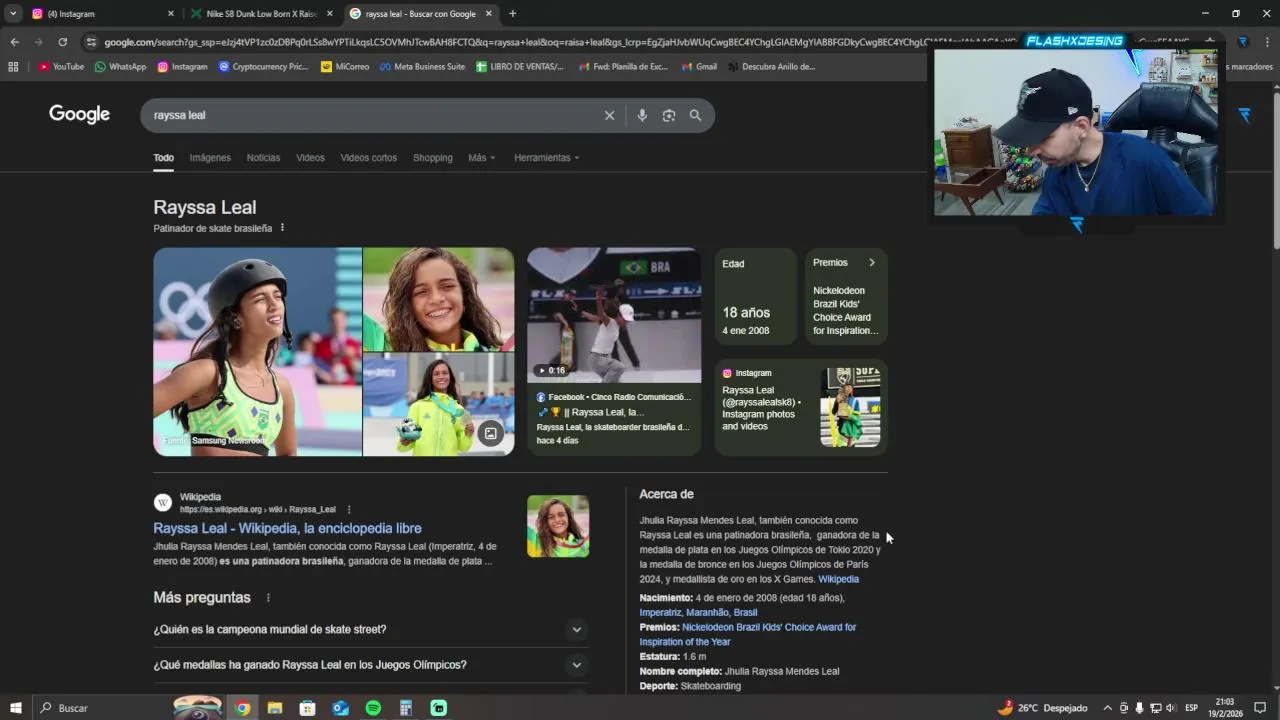This screenshot has height=720, width=1280.
Task: Open the Herramientas dropdown
Action: point(546,158)
